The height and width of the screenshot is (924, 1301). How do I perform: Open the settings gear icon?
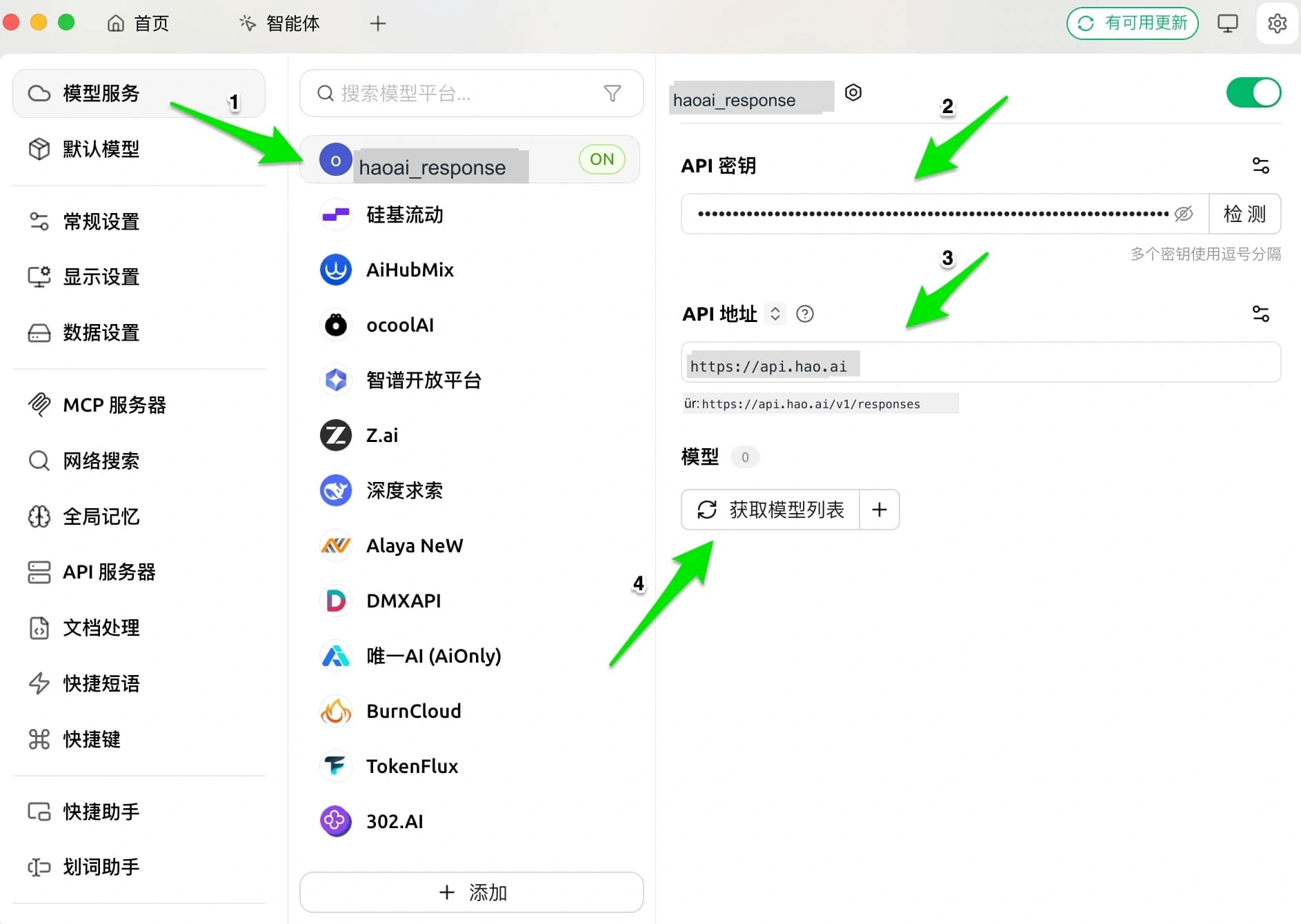(1277, 23)
